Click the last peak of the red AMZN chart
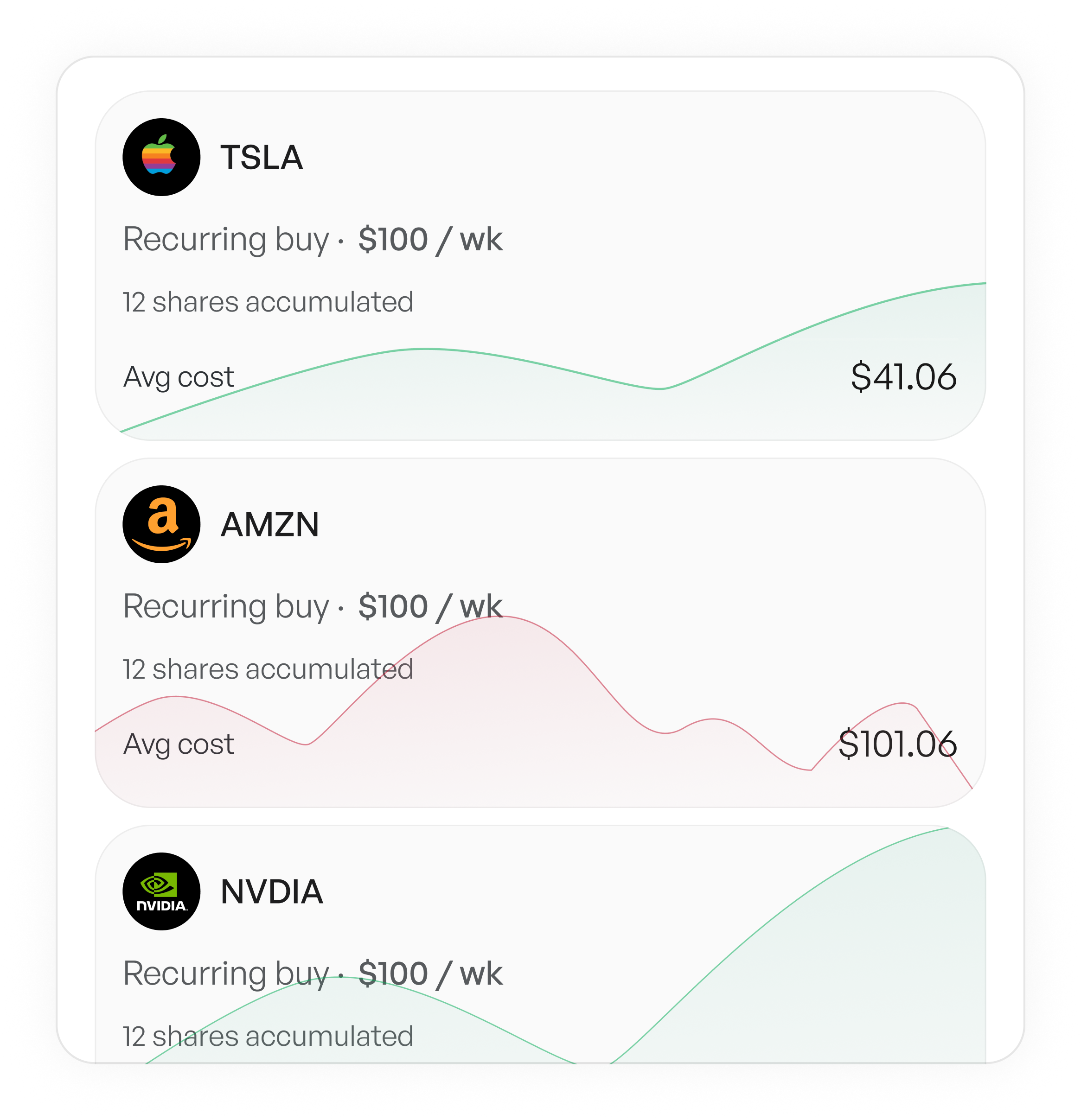Viewport: 1081px width, 1120px height. (902, 704)
